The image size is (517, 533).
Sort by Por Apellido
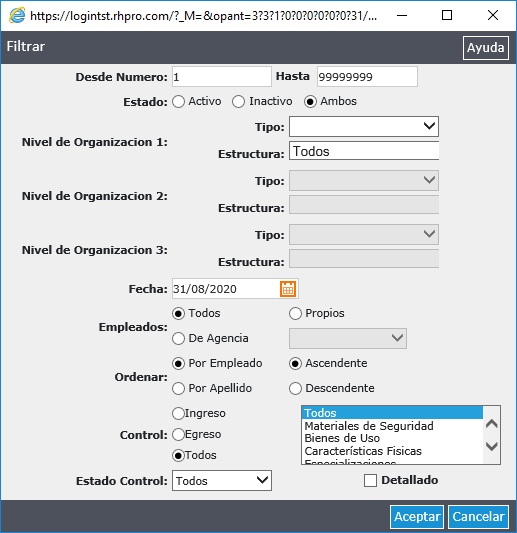pos(178,389)
